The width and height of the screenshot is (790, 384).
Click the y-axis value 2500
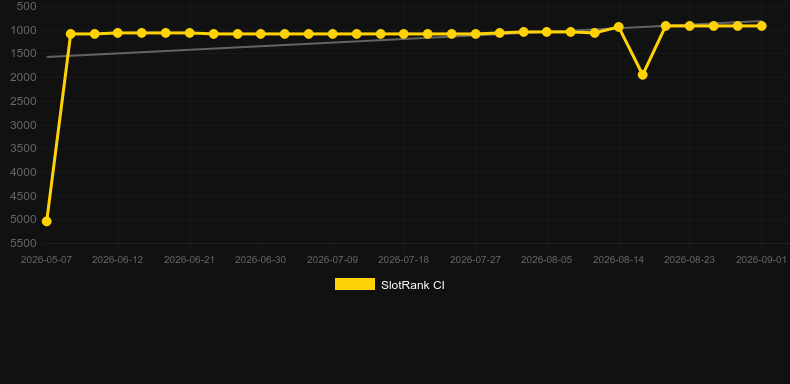[x=24, y=101]
